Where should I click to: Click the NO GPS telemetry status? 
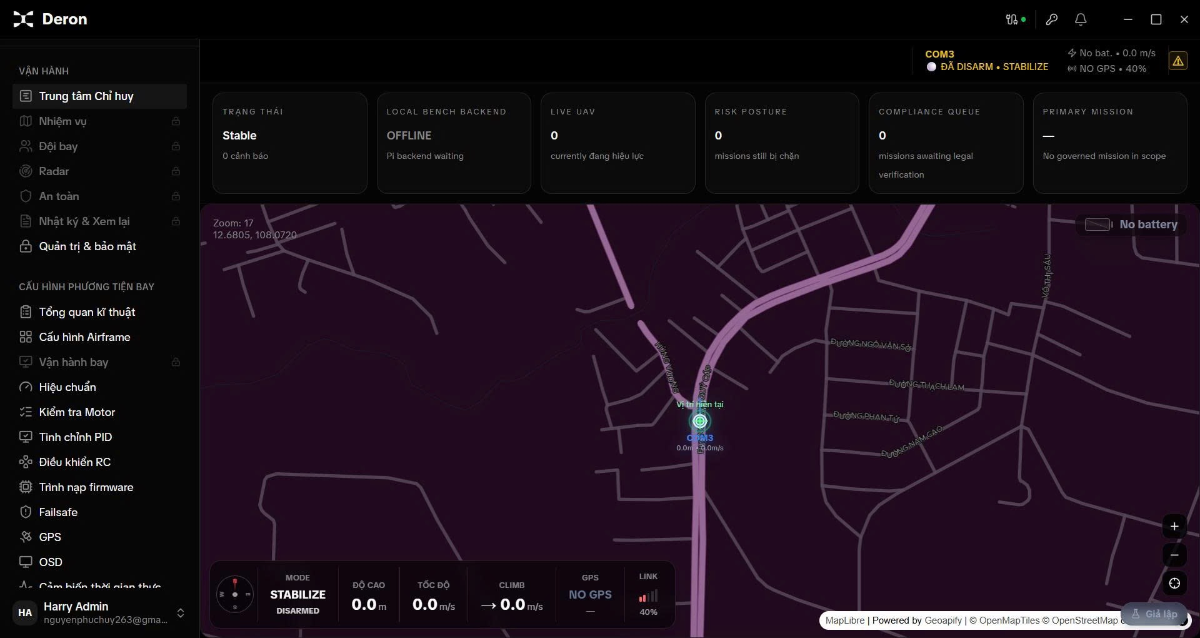tap(590, 594)
